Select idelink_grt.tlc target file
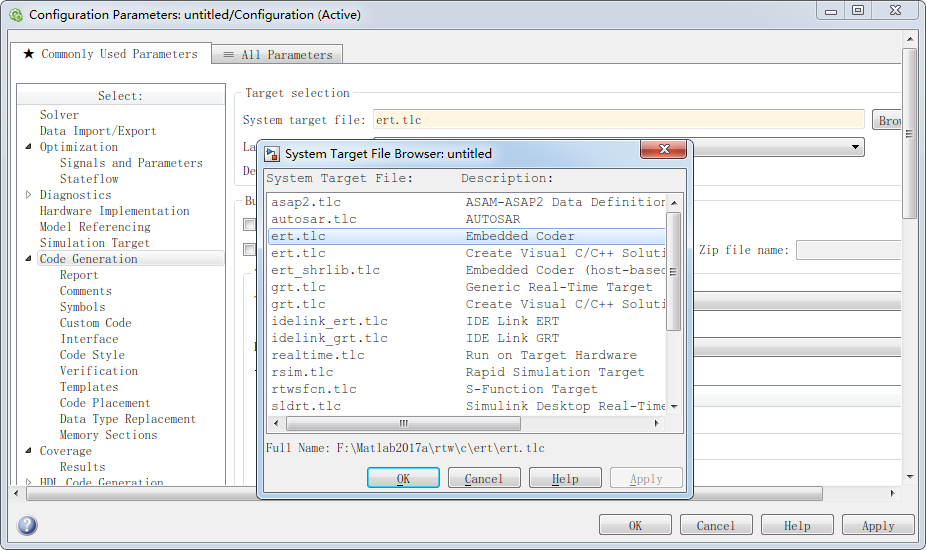The width and height of the screenshot is (926, 550). pos(467,339)
